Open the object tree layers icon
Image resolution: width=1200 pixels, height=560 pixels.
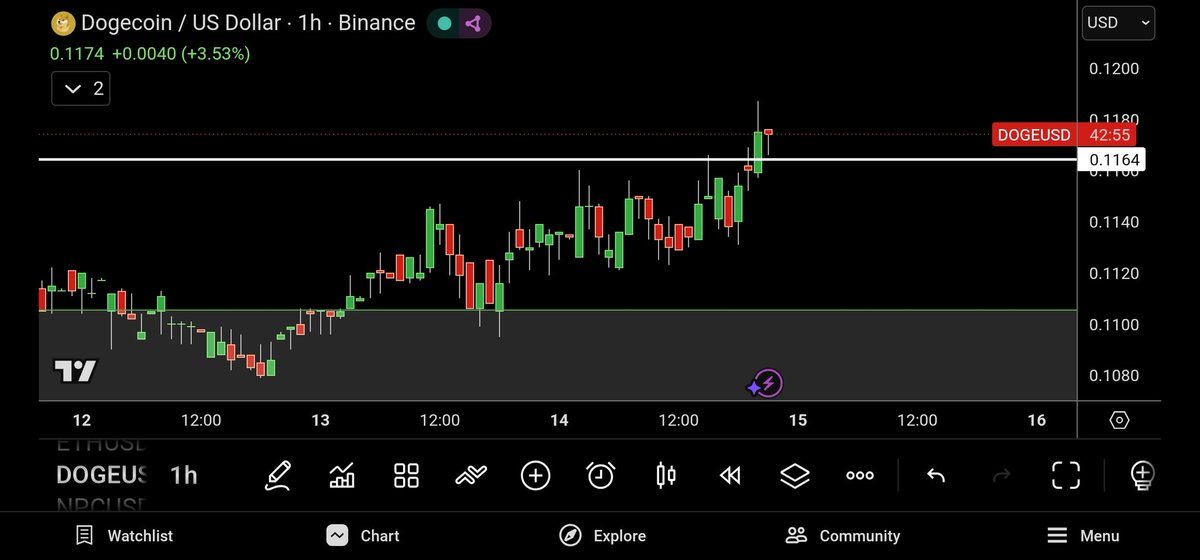[x=794, y=475]
